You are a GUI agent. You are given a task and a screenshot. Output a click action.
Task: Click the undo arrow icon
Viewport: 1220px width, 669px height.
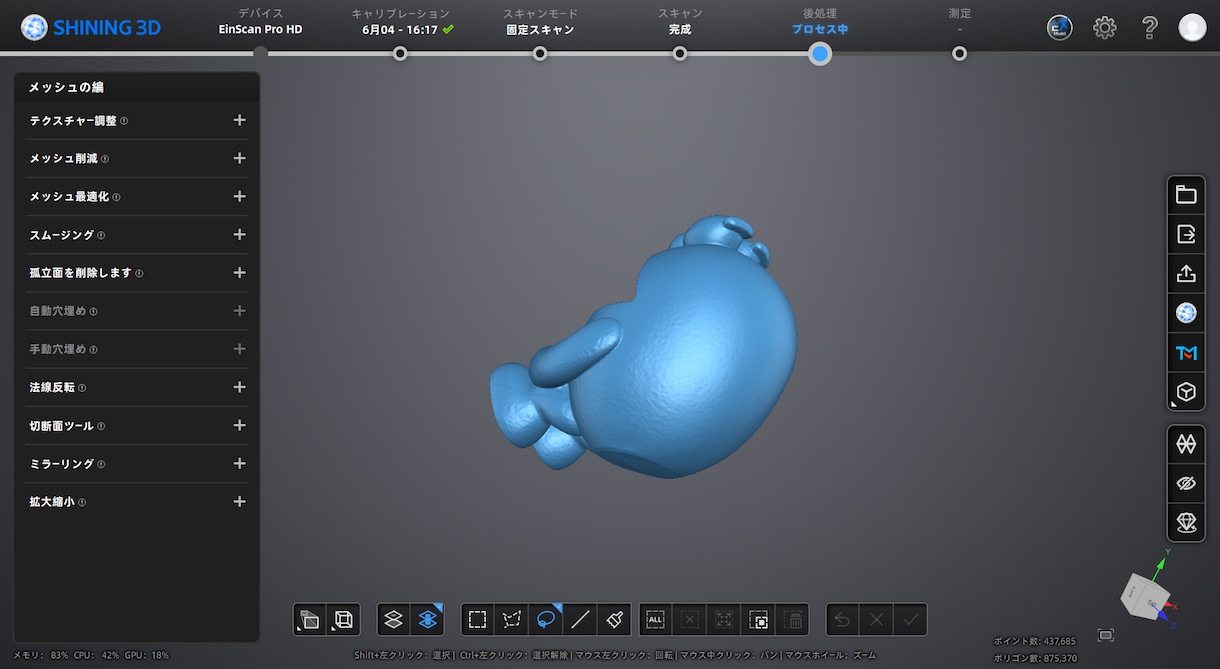tap(843, 620)
